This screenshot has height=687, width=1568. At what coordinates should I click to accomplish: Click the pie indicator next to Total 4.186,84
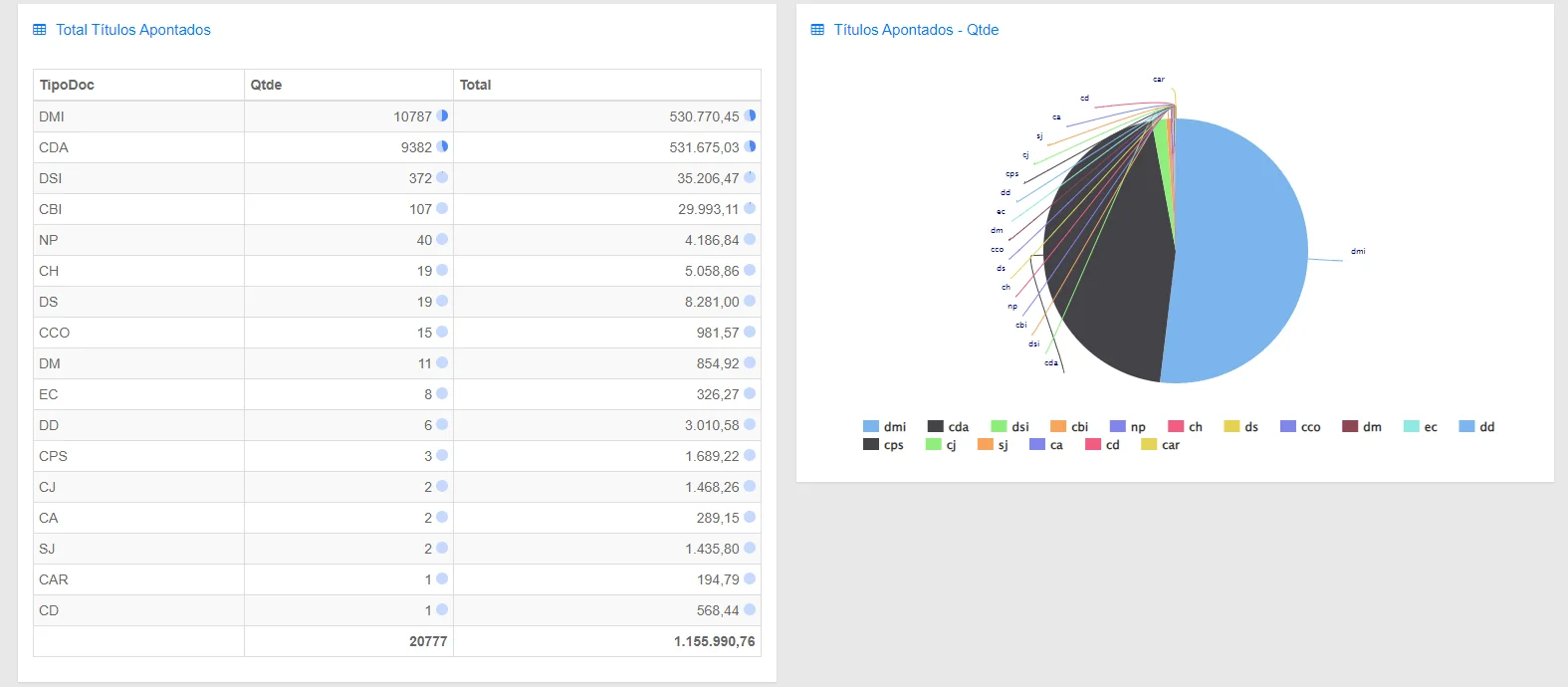pos(750,239)
